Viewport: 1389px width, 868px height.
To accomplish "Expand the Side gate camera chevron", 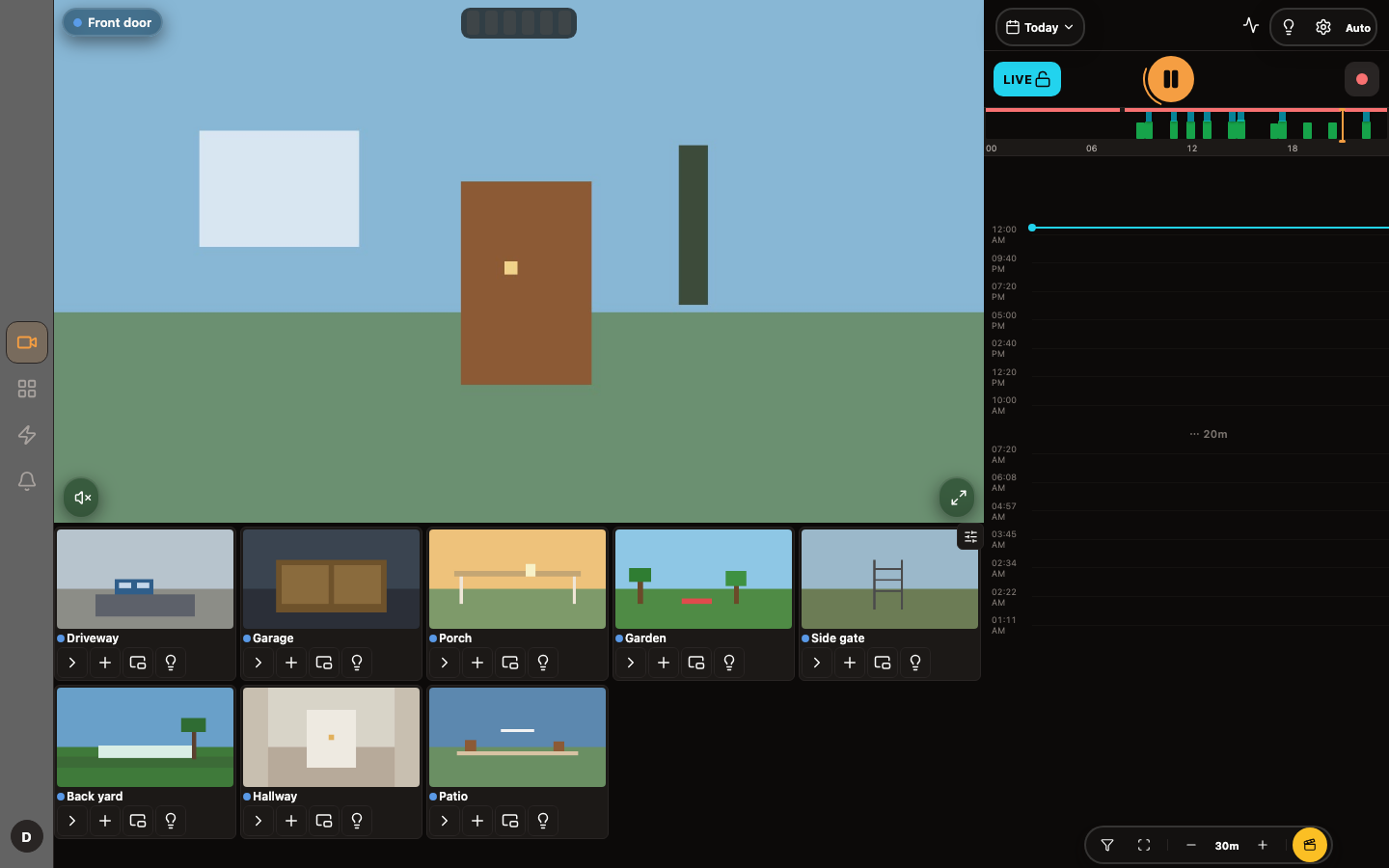I will pyautogui.click(x=817, y=663).
